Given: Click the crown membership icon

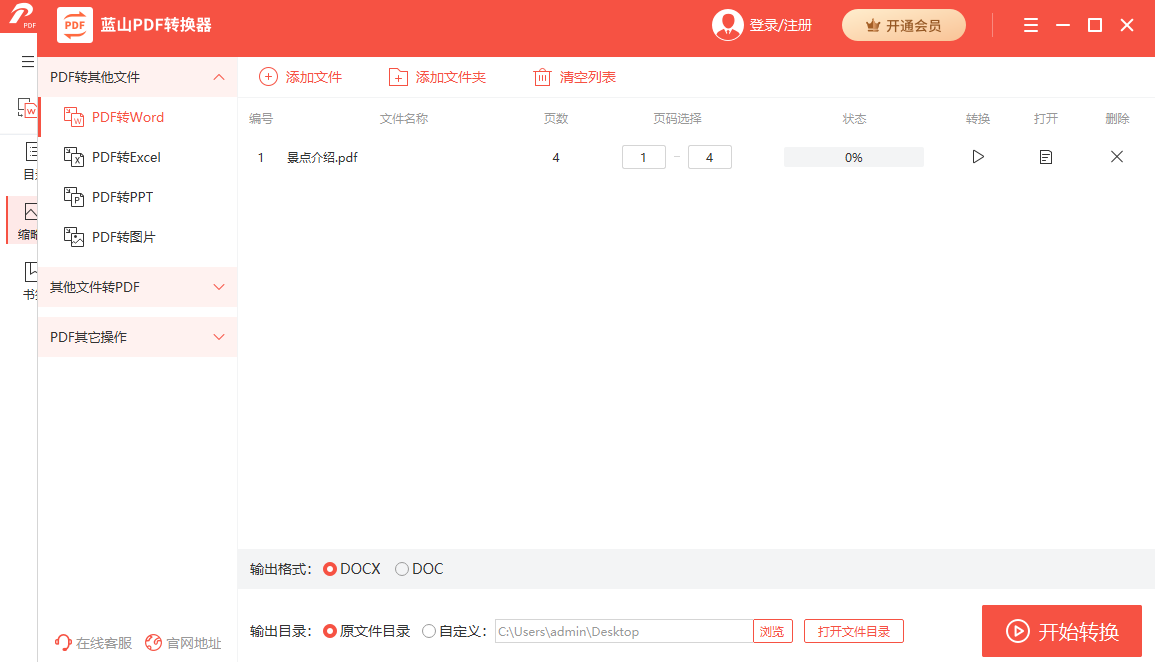Looking at the screenshot, I should coord(873,26).
